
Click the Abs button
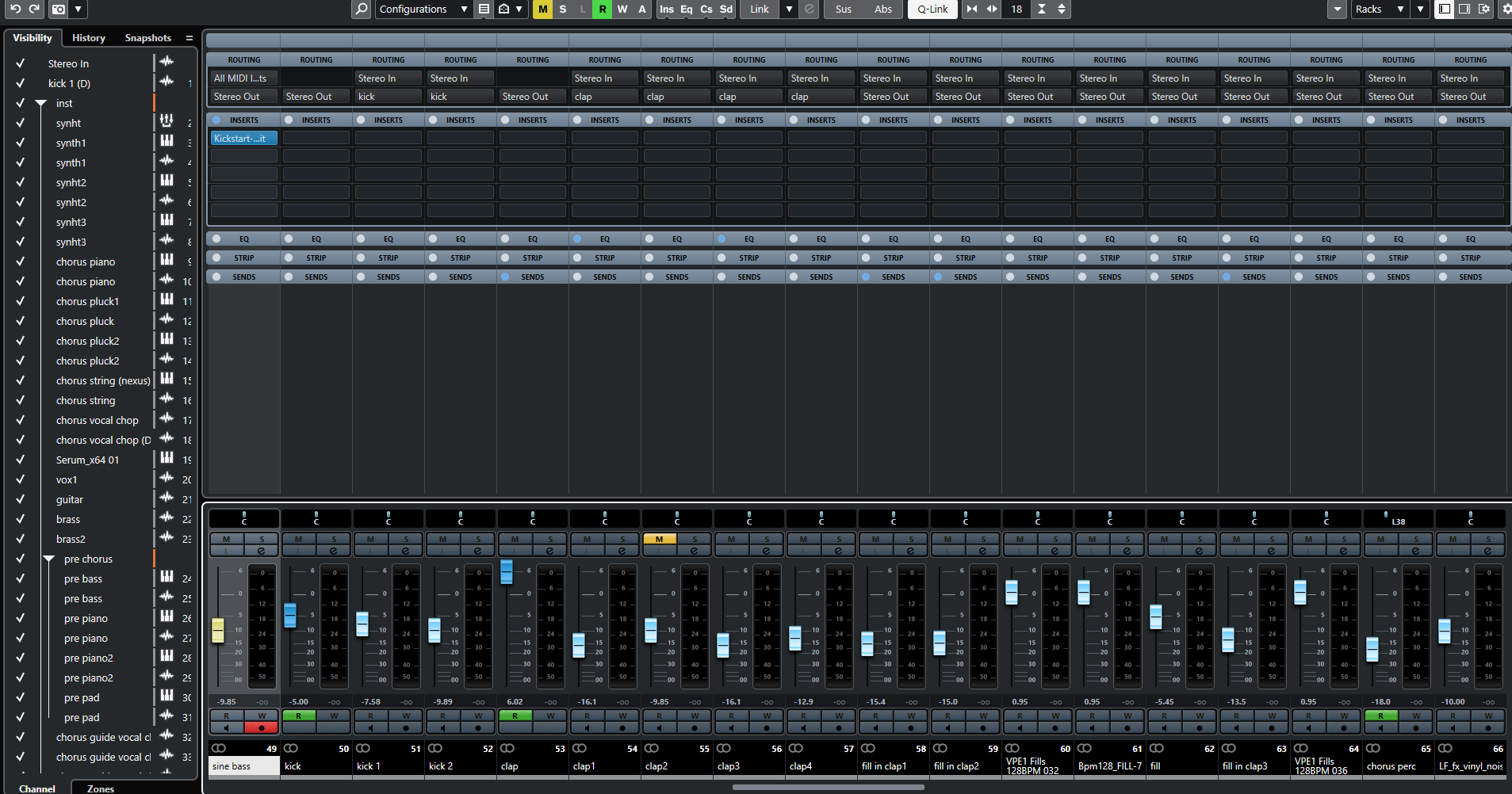click(x=883, y=9)
